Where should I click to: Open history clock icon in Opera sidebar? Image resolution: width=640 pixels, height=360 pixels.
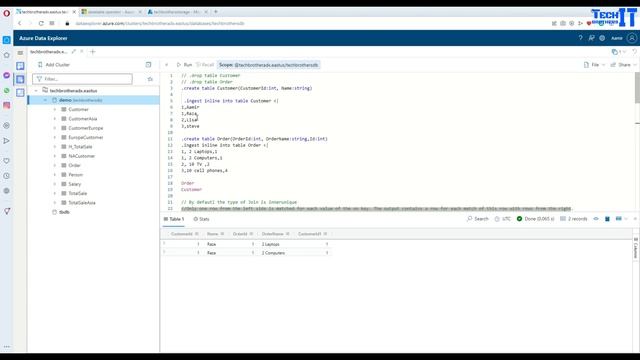7,176
